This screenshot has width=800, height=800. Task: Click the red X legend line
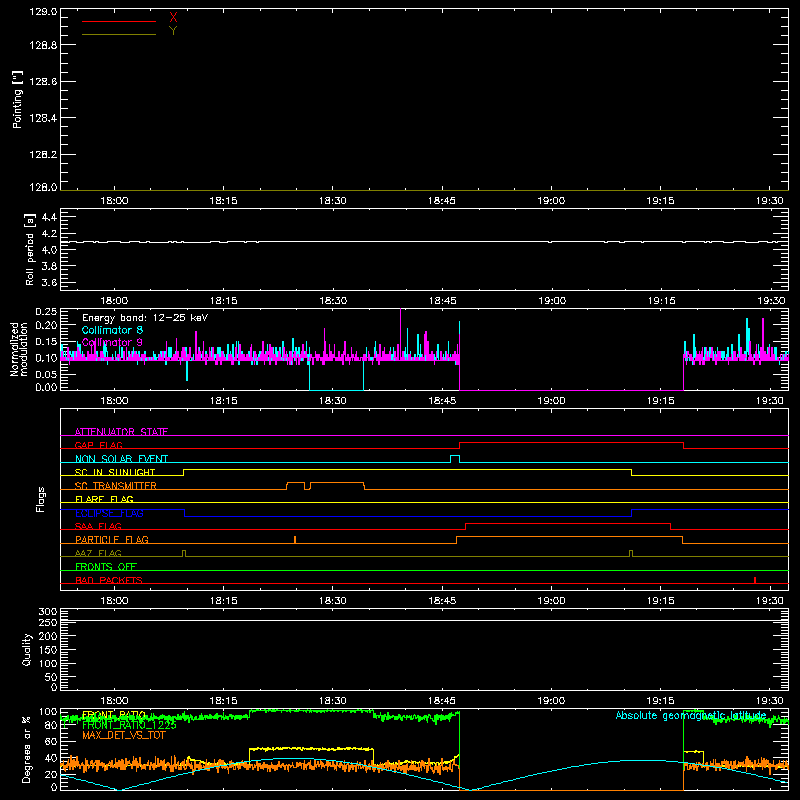119,21
